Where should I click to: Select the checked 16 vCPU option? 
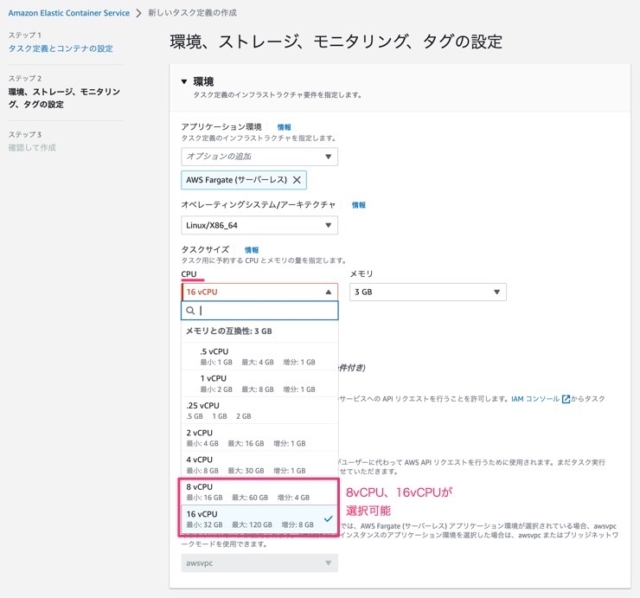(260, 519)
